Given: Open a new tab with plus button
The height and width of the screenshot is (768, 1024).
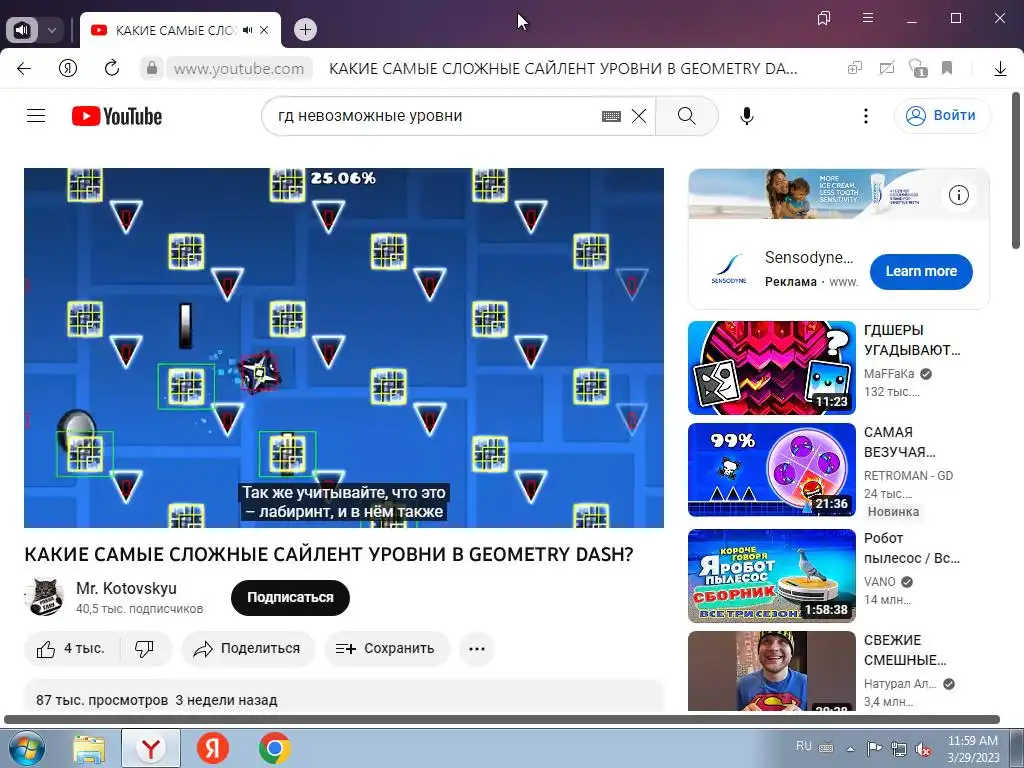Looking at the screenshot, I should coord(305,29).
